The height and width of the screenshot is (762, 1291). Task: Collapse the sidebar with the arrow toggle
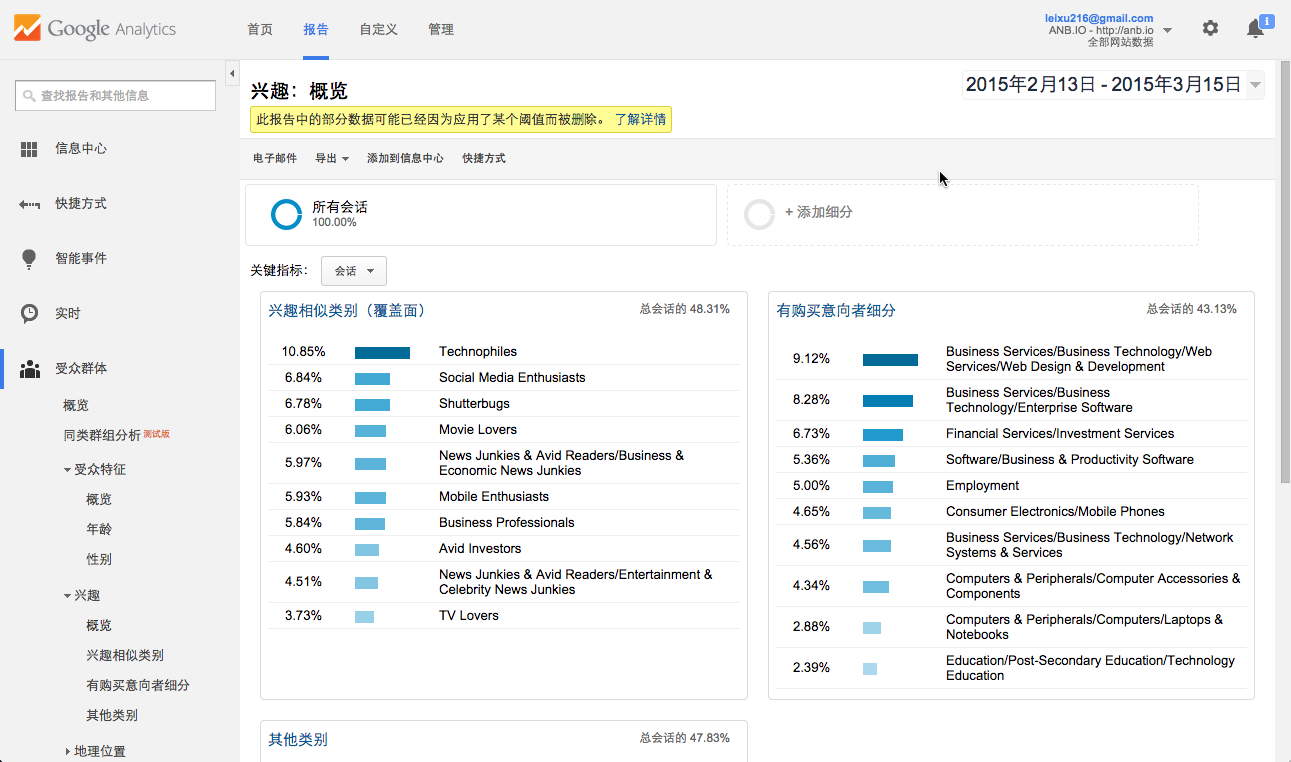[232, 74]
